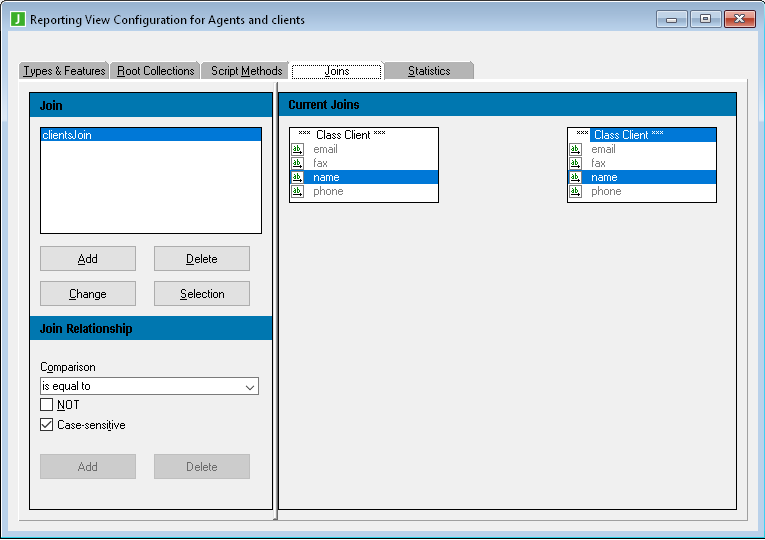Click the phone field icon in right Class Client
Screen dimensions: 765x540
(x=575, y=191)
